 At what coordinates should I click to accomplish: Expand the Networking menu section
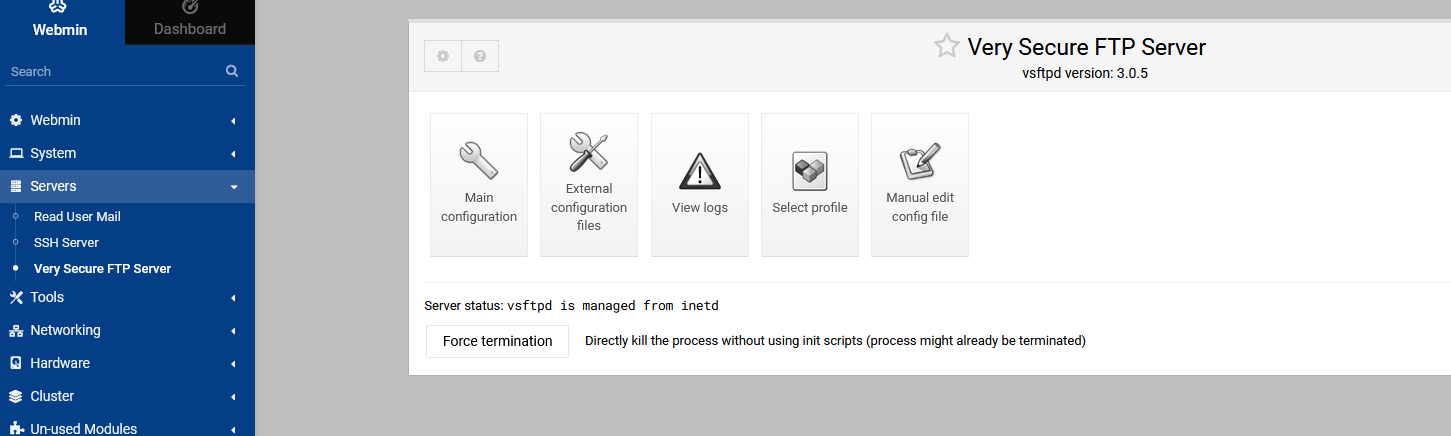[127, 330]
